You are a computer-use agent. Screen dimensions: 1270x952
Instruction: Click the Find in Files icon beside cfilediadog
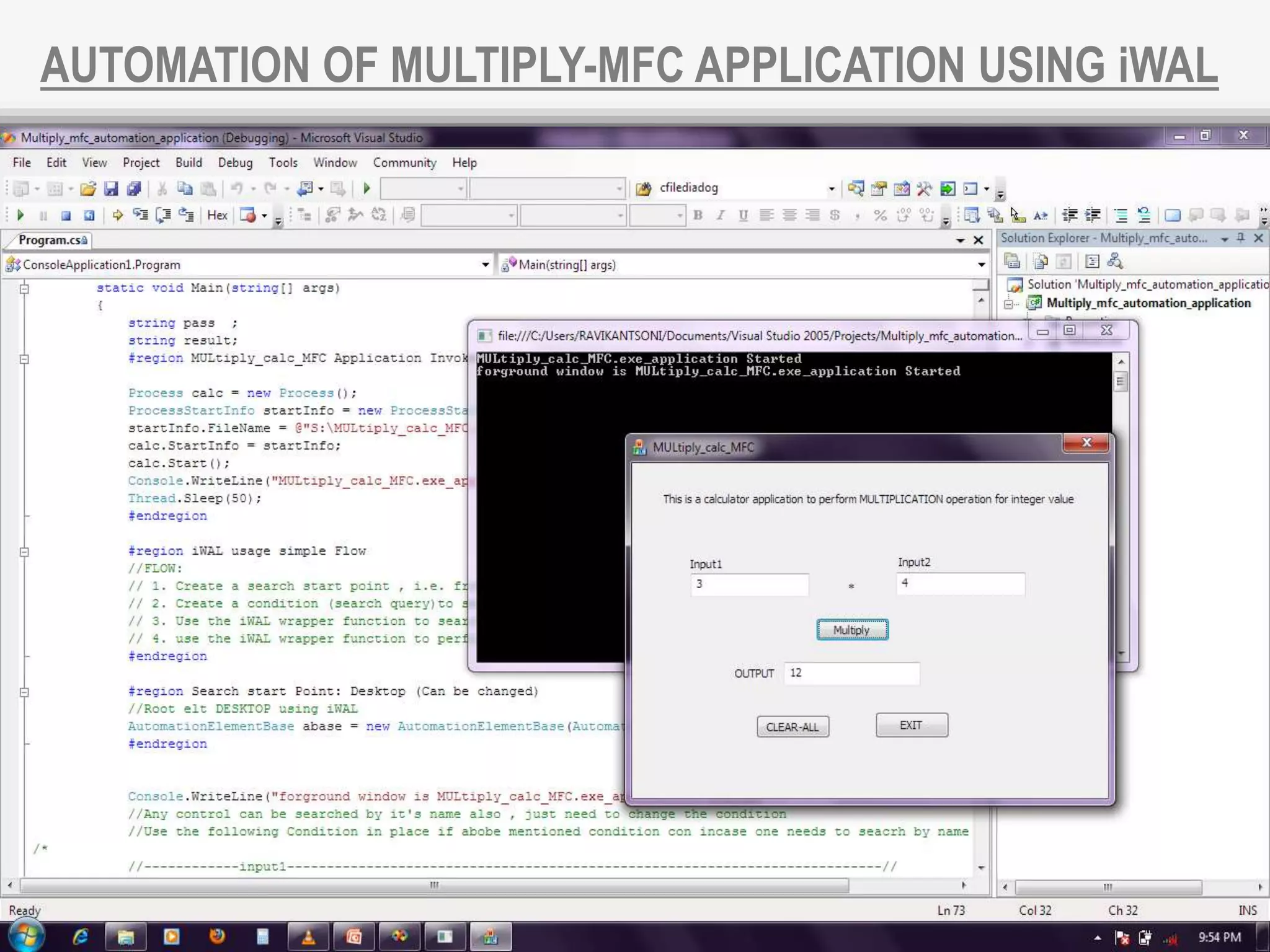click(x=644, y=188)
